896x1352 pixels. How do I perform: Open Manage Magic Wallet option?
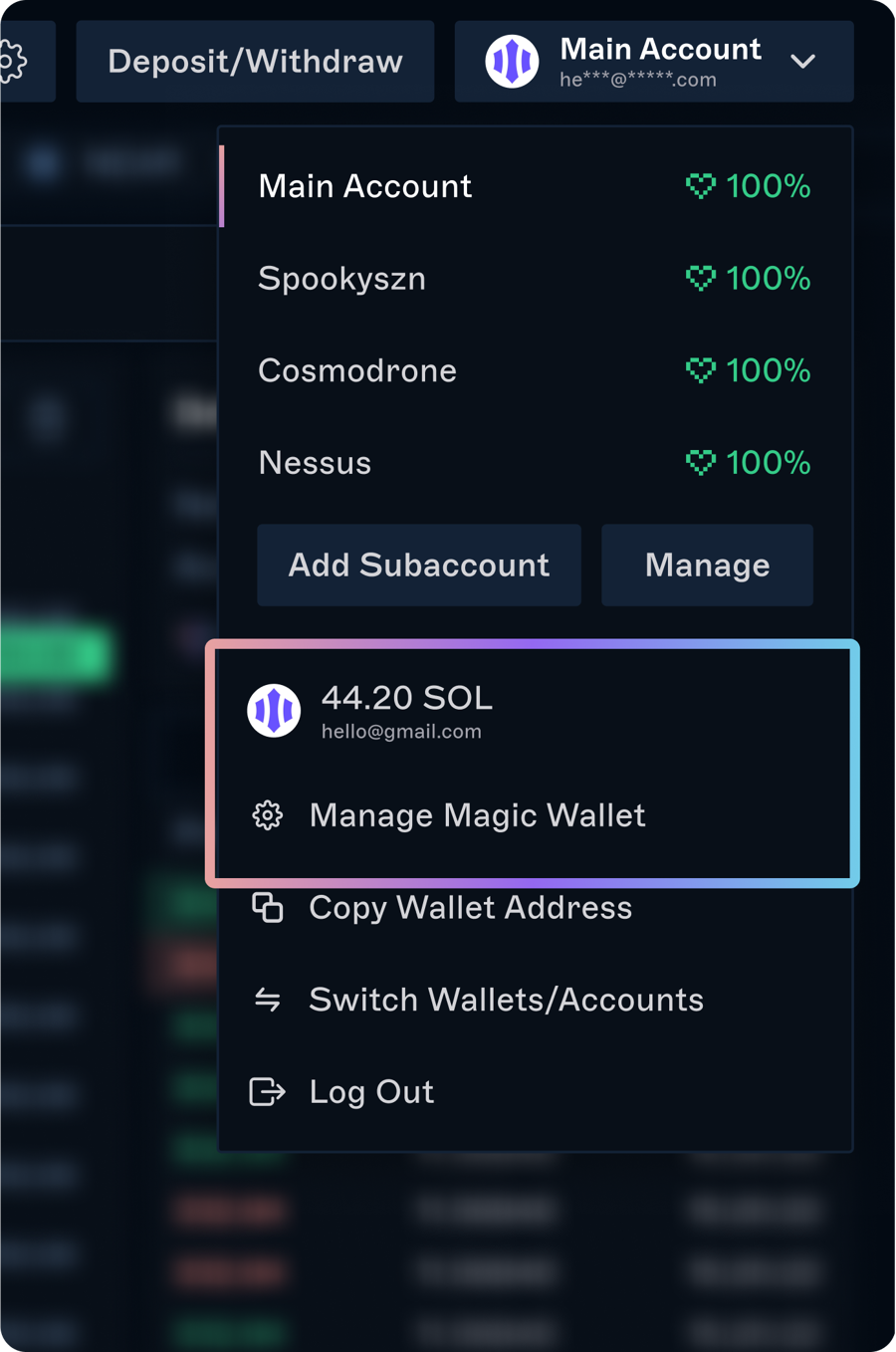click(x=477, y=815)
